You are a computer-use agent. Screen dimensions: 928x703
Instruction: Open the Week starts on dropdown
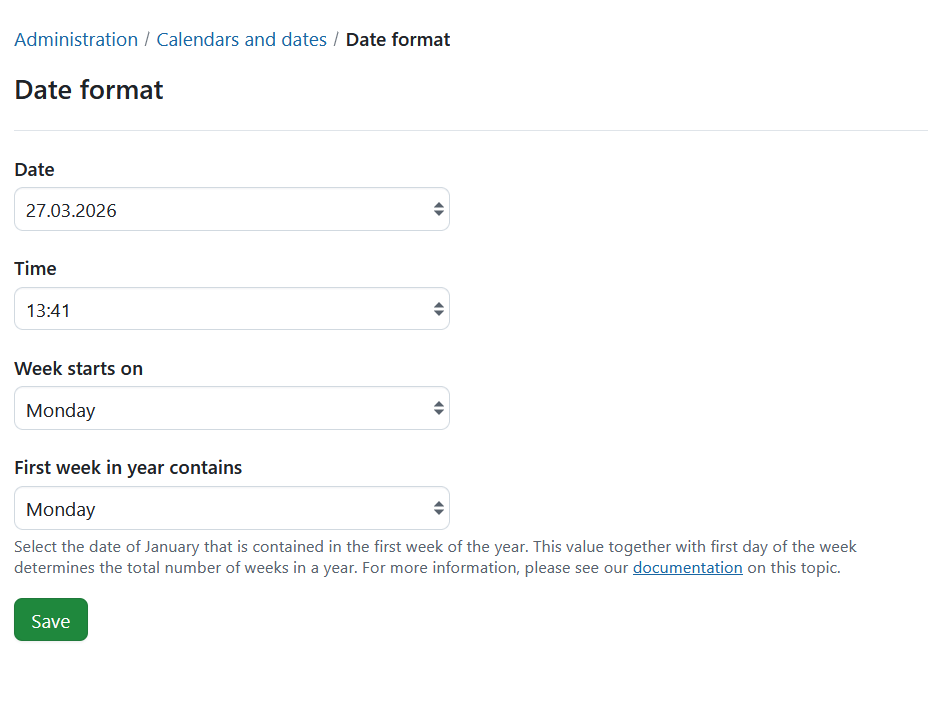(232, 408)
